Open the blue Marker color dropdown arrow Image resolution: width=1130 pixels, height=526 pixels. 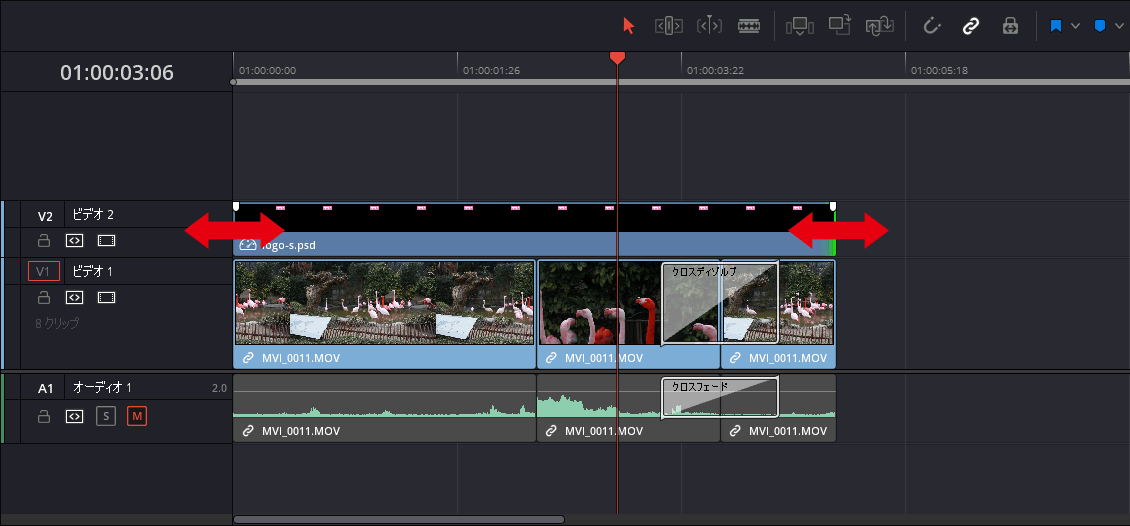point(1118,26)
